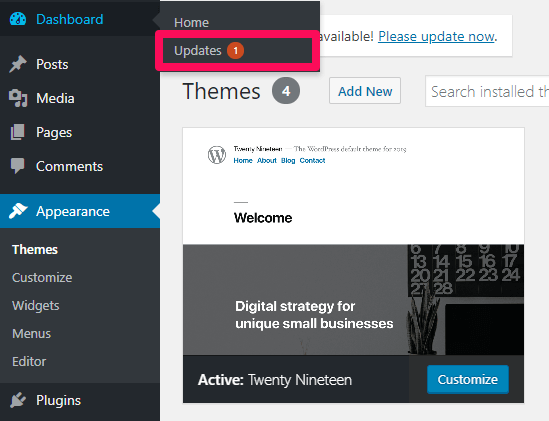Viewport: 549px width, 421px height.
Task: Click the Media library icon
Action: coord(18,98)
